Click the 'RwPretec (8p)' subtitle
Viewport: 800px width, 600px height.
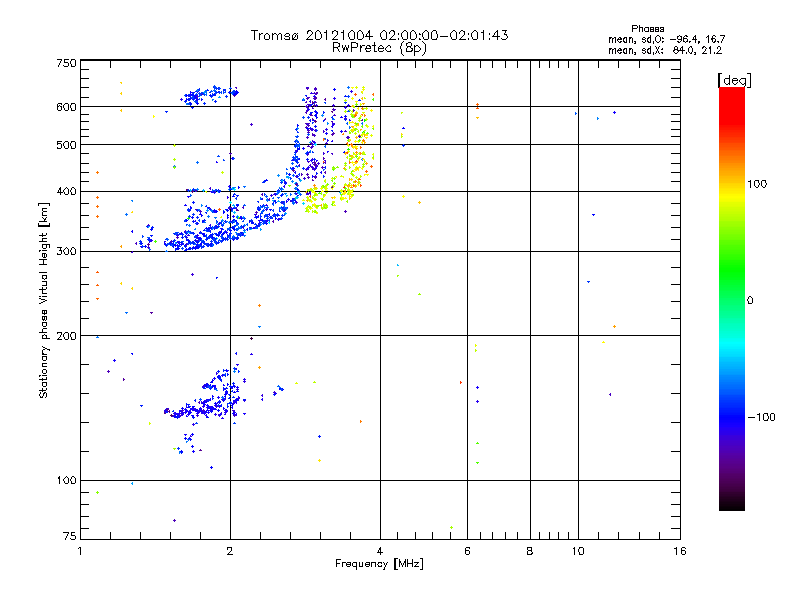[379, 48]
